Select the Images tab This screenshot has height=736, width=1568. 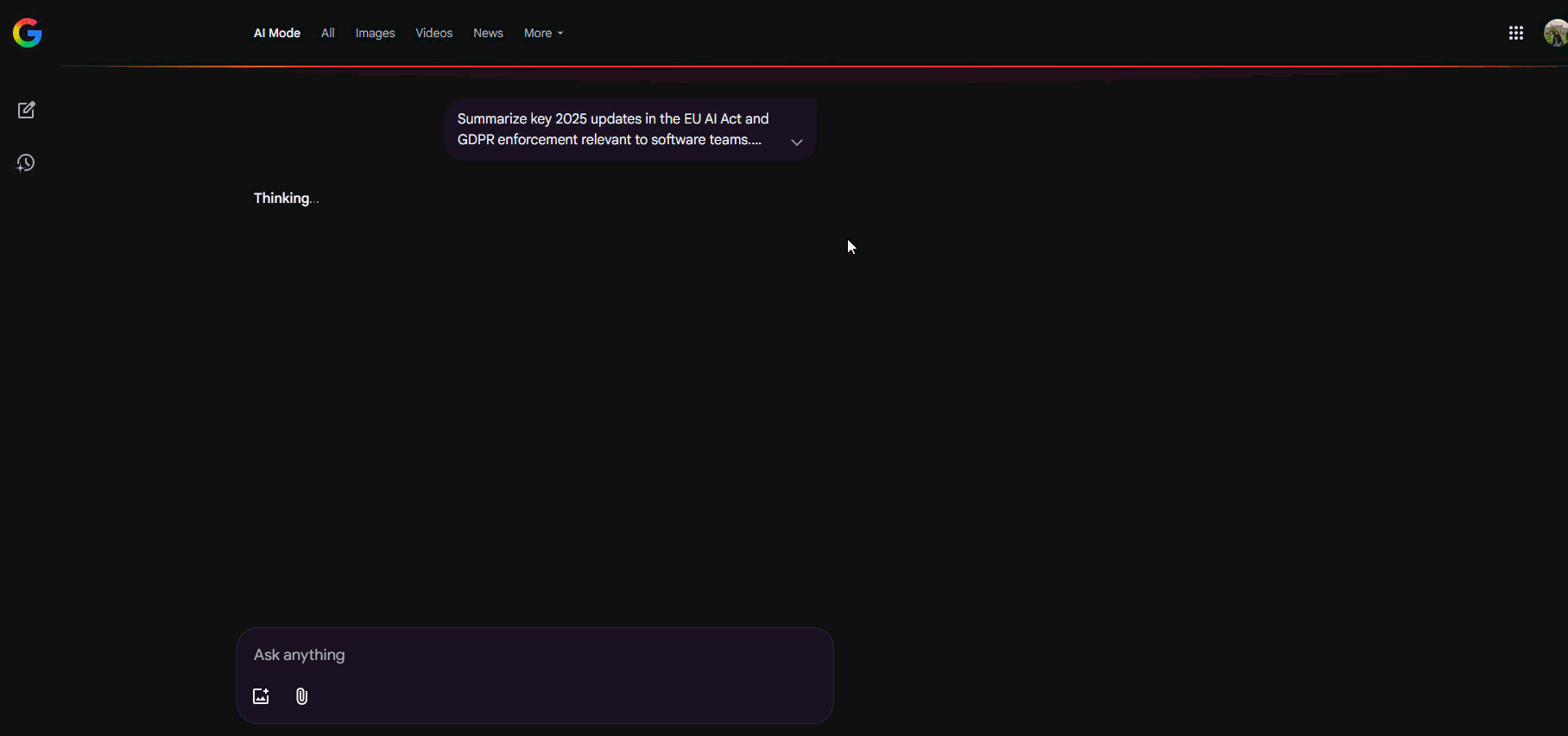375,33
